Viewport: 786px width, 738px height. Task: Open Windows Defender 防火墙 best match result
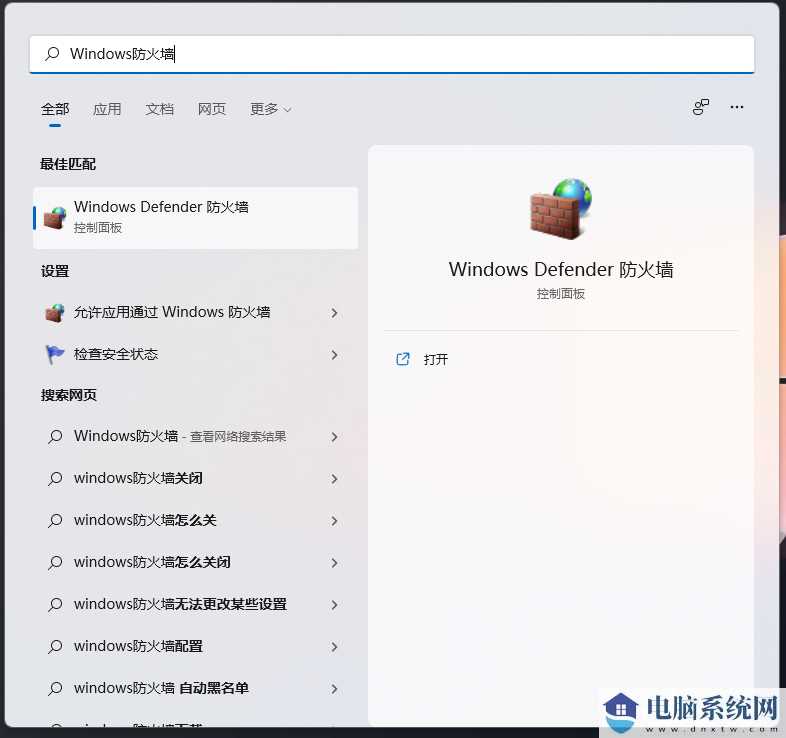click(195, 218)
